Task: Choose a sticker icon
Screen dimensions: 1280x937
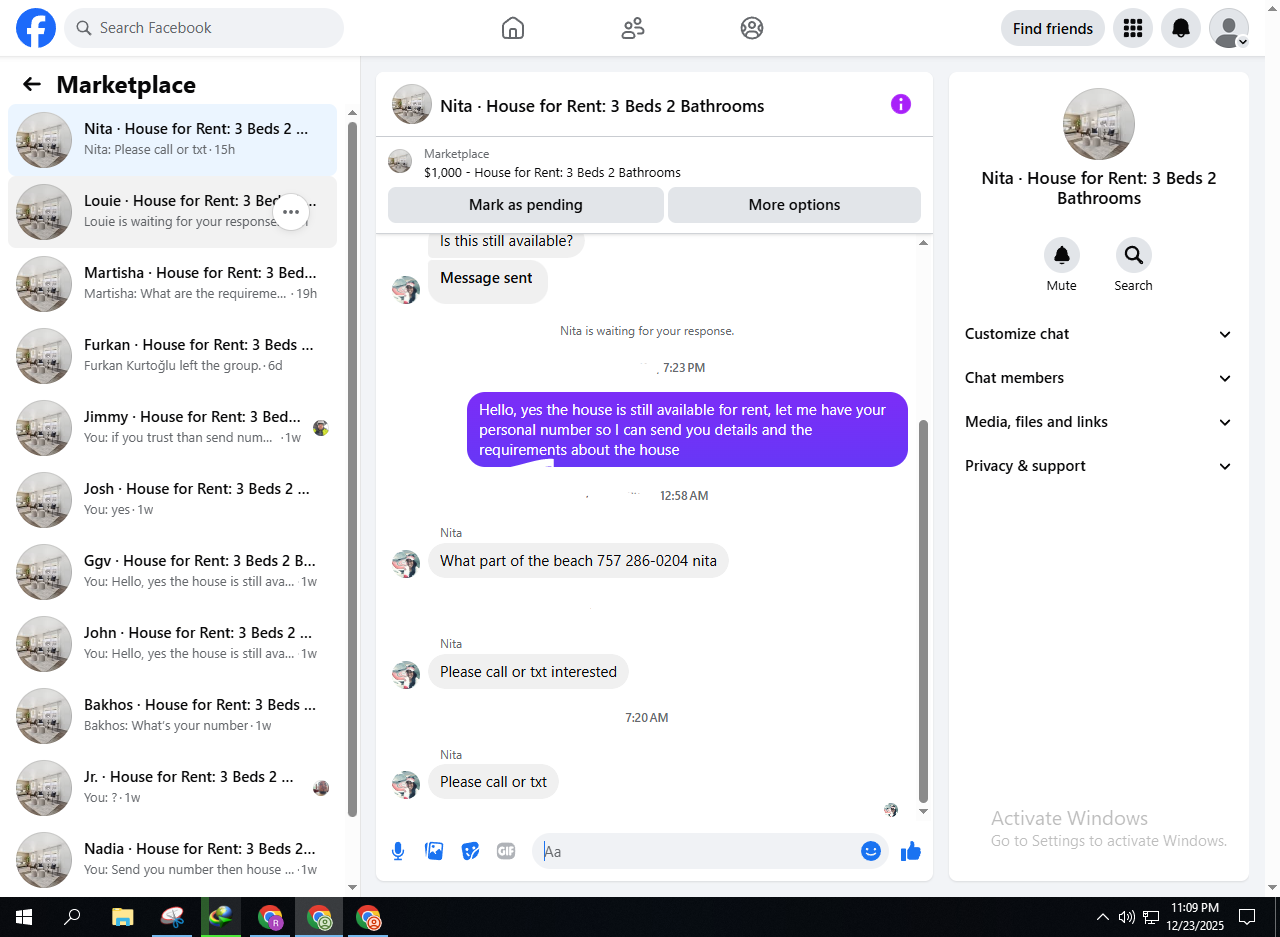Action: tap(470, 851)
